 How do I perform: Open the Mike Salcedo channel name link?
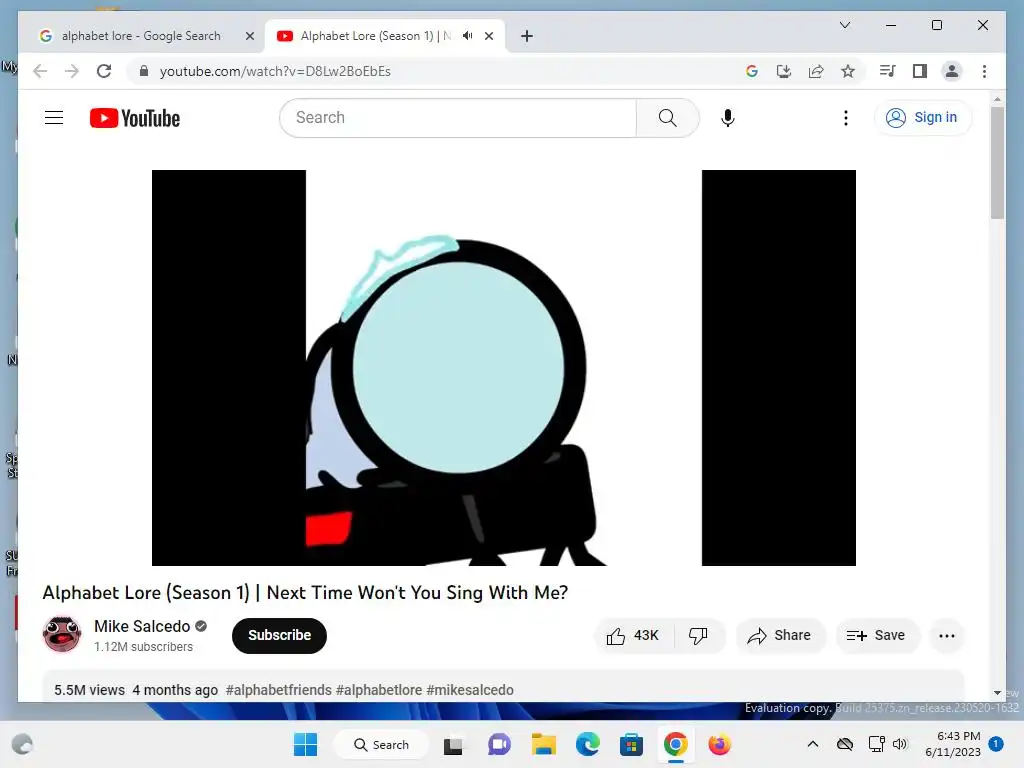(x=142, y=626)
